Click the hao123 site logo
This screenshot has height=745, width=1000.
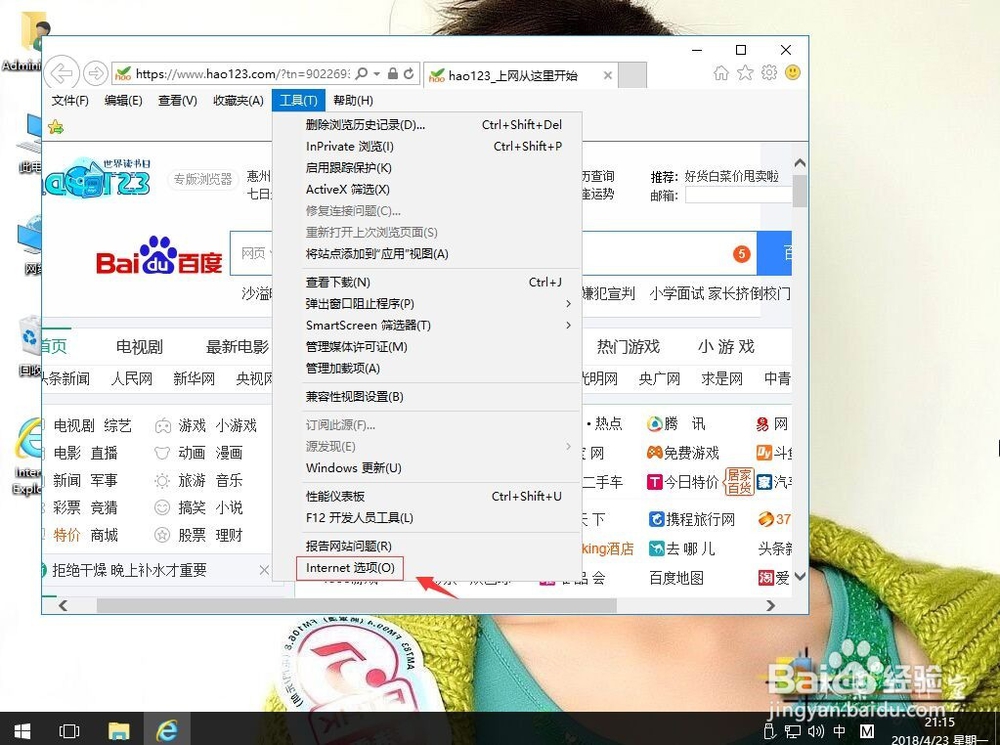pos(97,177)
